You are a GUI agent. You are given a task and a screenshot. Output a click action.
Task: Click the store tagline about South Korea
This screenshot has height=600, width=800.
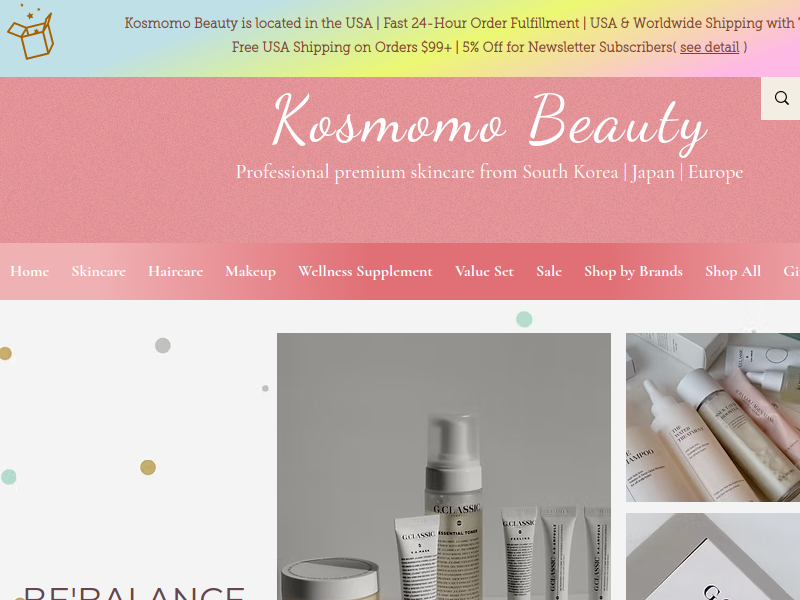pyautogui.click(x=489, y=172)
